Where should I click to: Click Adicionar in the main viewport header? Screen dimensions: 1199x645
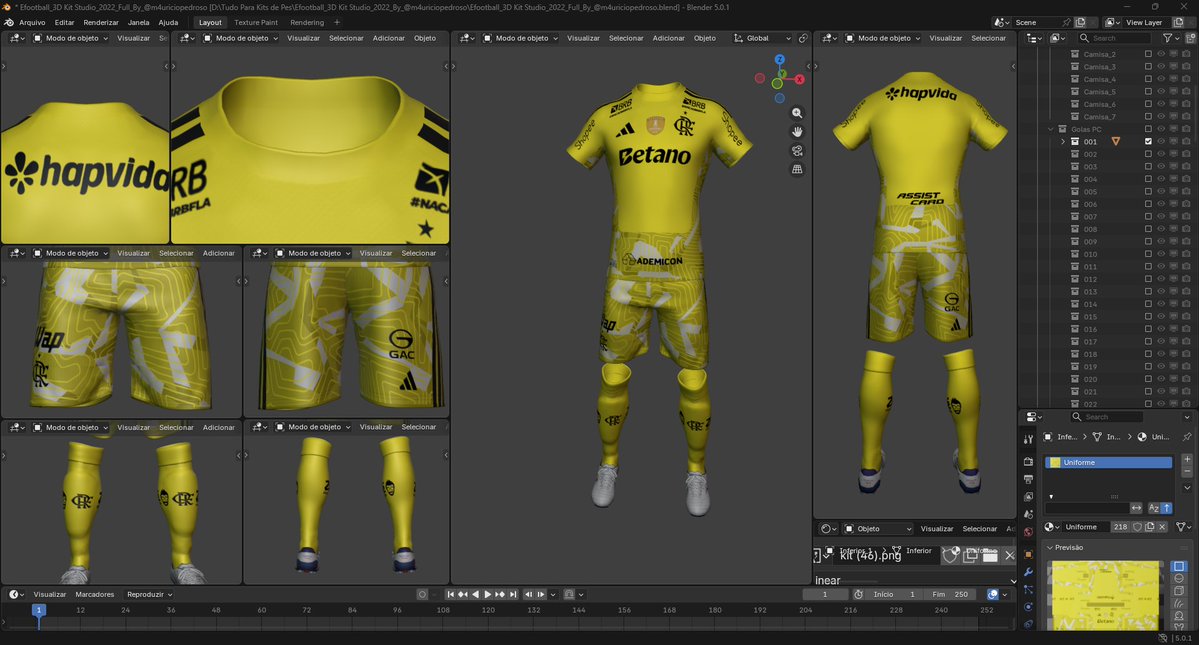(668, 38)
